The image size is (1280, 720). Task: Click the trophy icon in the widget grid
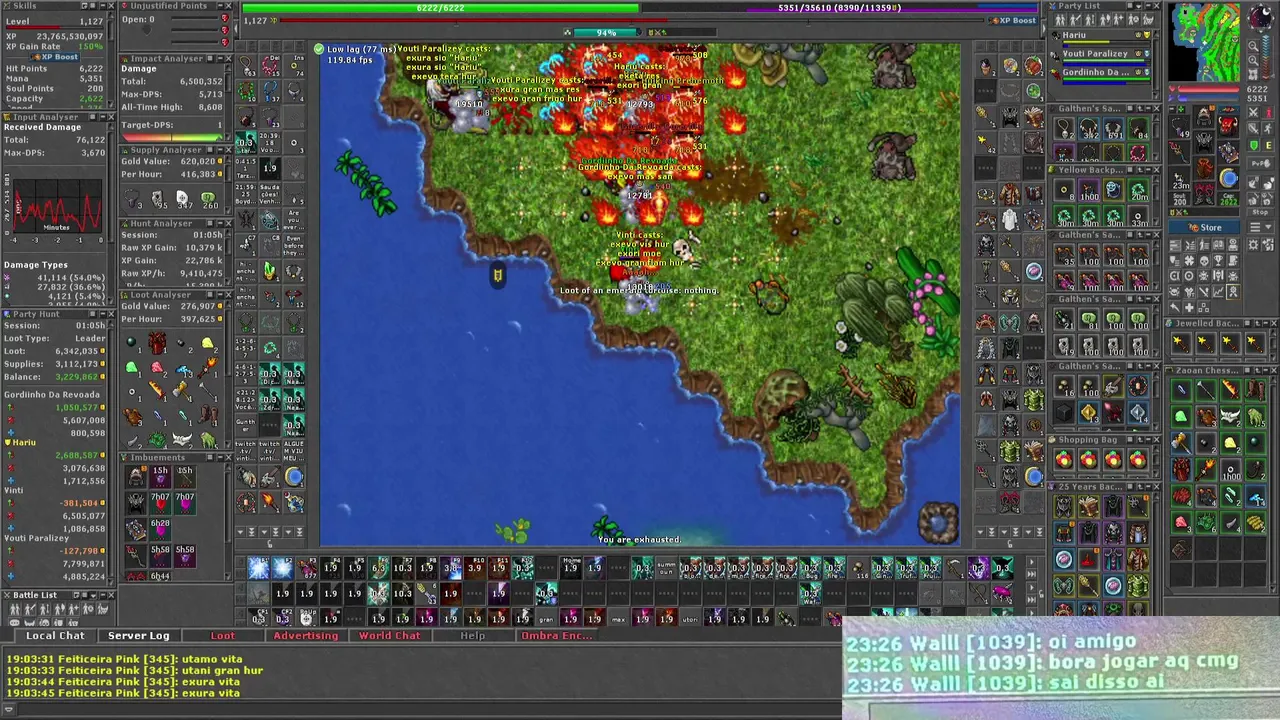[x=1218, y=260]
